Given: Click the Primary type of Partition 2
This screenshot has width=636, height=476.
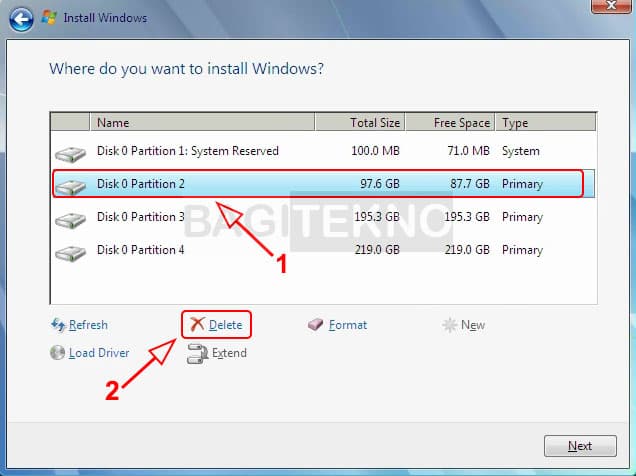Looking at the screenshot, I should [x=522, y=184].
